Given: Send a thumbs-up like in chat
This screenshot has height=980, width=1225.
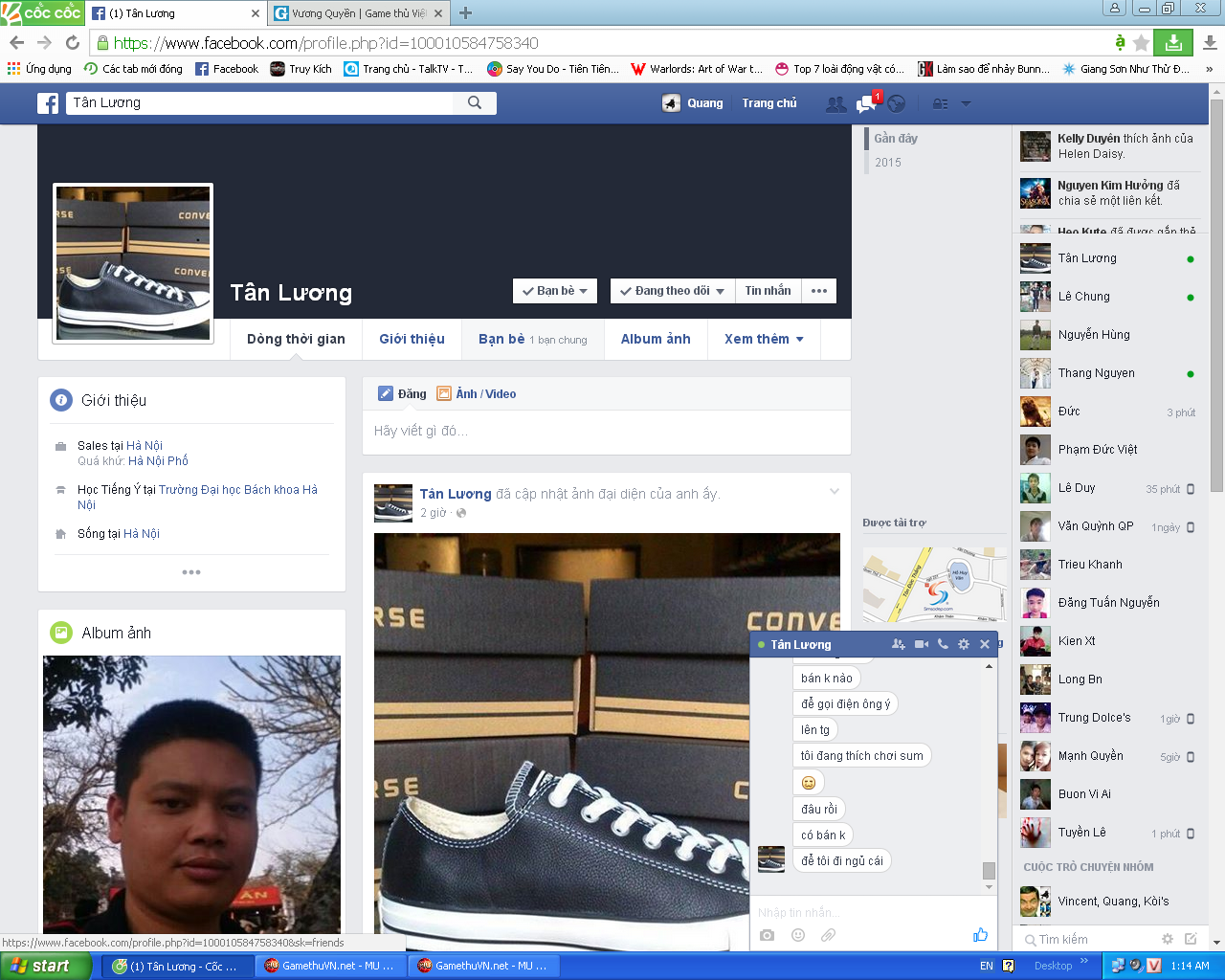Looking at the screenshot, I should tap(980, 935).
